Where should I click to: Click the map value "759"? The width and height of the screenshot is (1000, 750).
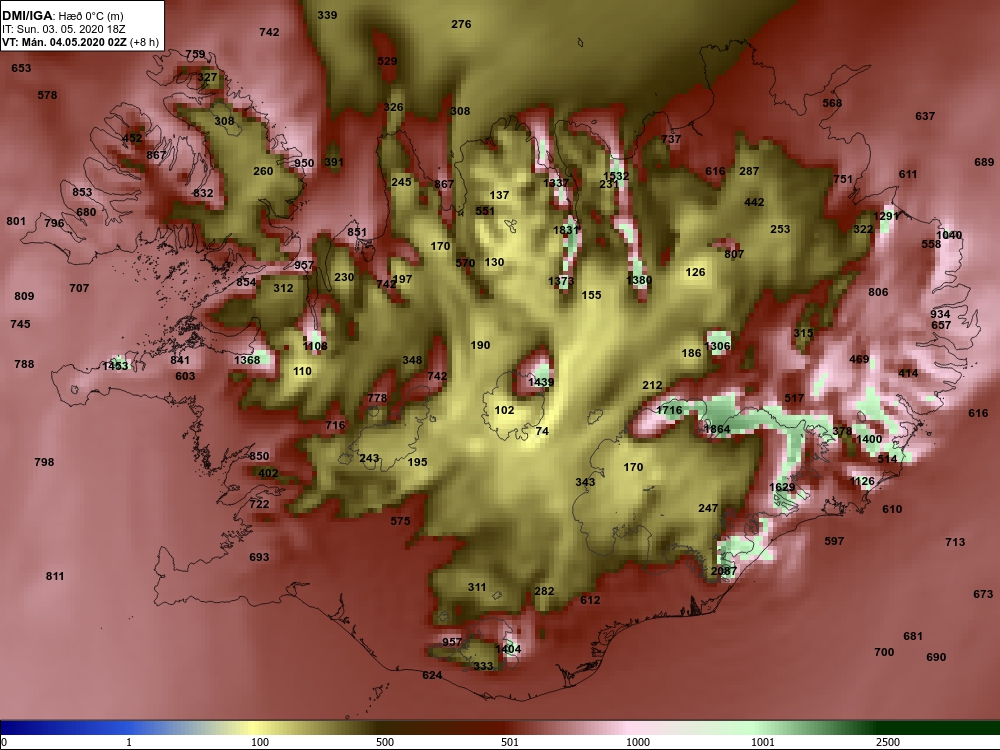click(196, 55)
